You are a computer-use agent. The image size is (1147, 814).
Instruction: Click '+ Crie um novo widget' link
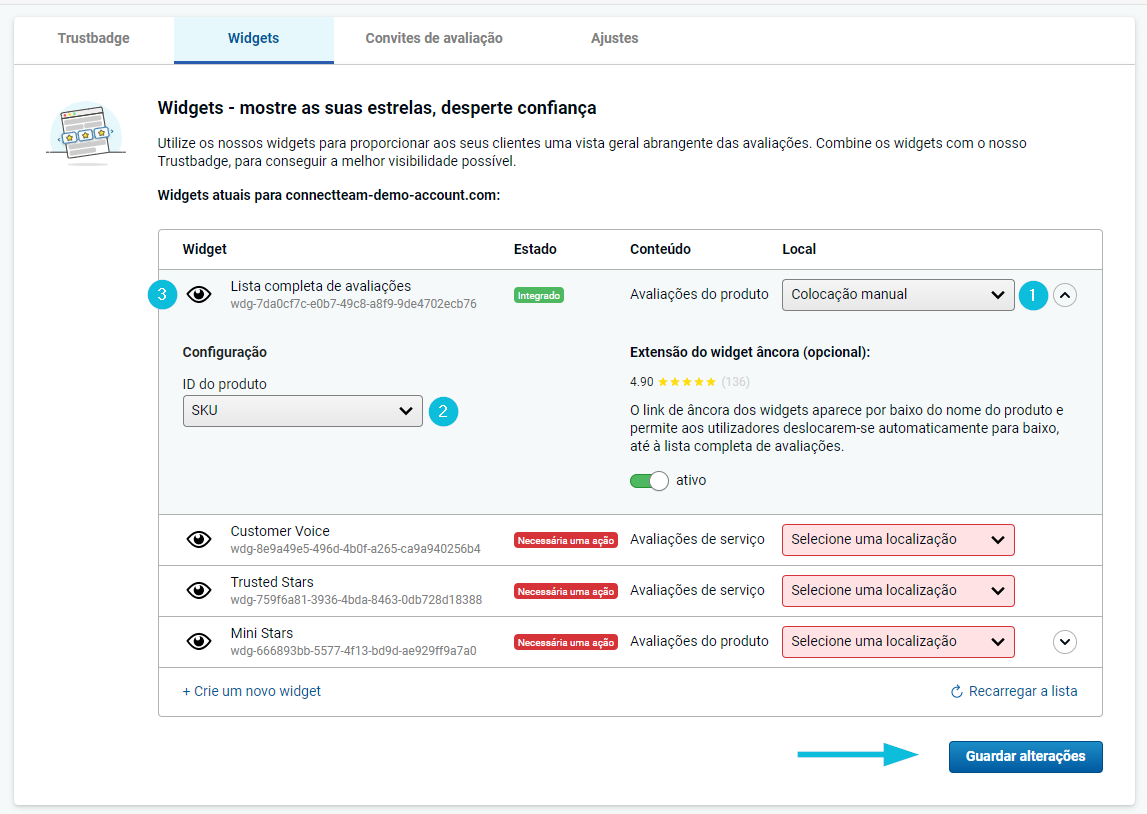click(x=252, y=691)
